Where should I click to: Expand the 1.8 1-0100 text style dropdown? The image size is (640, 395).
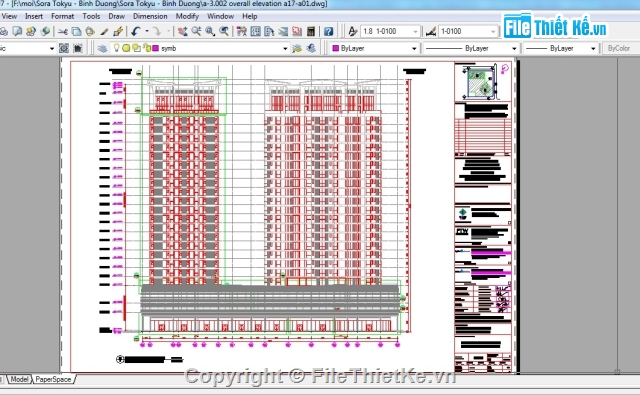coord(415,31)
